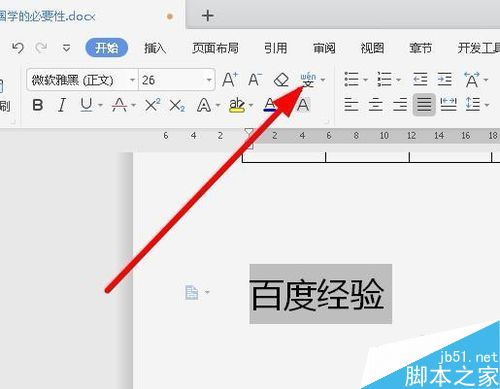Image resolution: width=500 pixels, height=389 pixels.
Task: Open the 开发工具 ribbon tab
Action: click(479, 48)
